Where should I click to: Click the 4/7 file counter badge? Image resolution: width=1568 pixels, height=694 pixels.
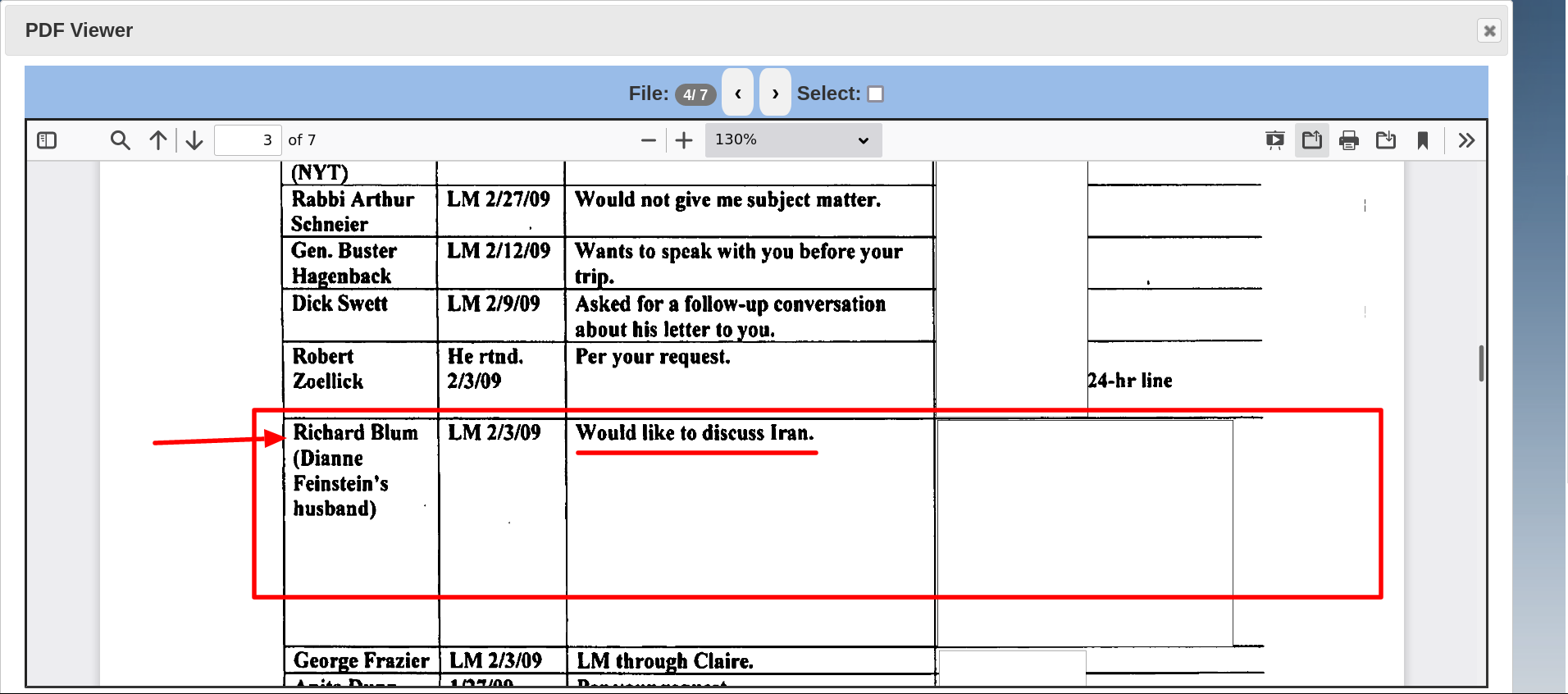(695, 95)
